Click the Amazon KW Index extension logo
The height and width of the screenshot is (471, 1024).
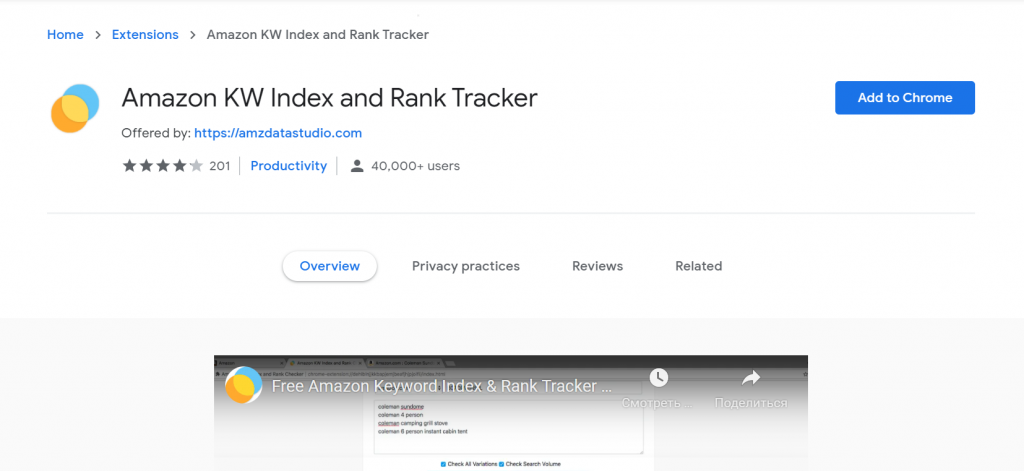coord(75,108)
